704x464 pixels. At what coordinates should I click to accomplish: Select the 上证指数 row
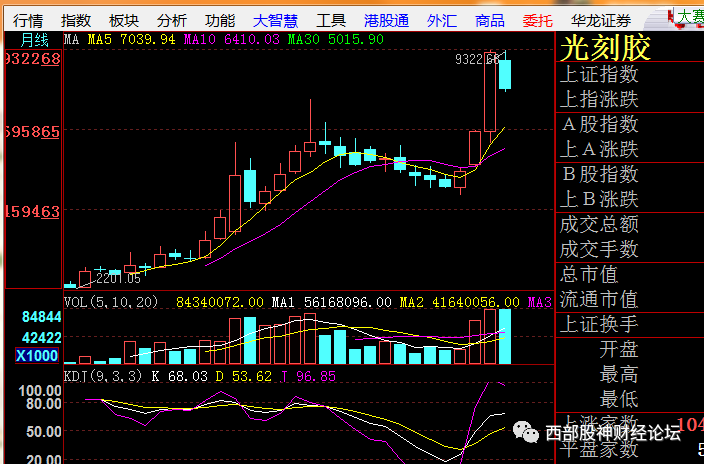tap(630, 75)
